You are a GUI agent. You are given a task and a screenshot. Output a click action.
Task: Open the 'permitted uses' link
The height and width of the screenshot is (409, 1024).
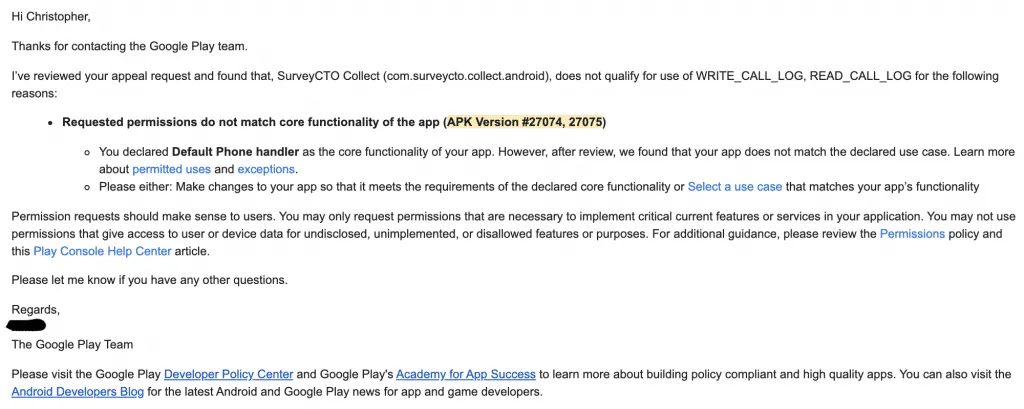pyautogui.click(x=171, y=169)
